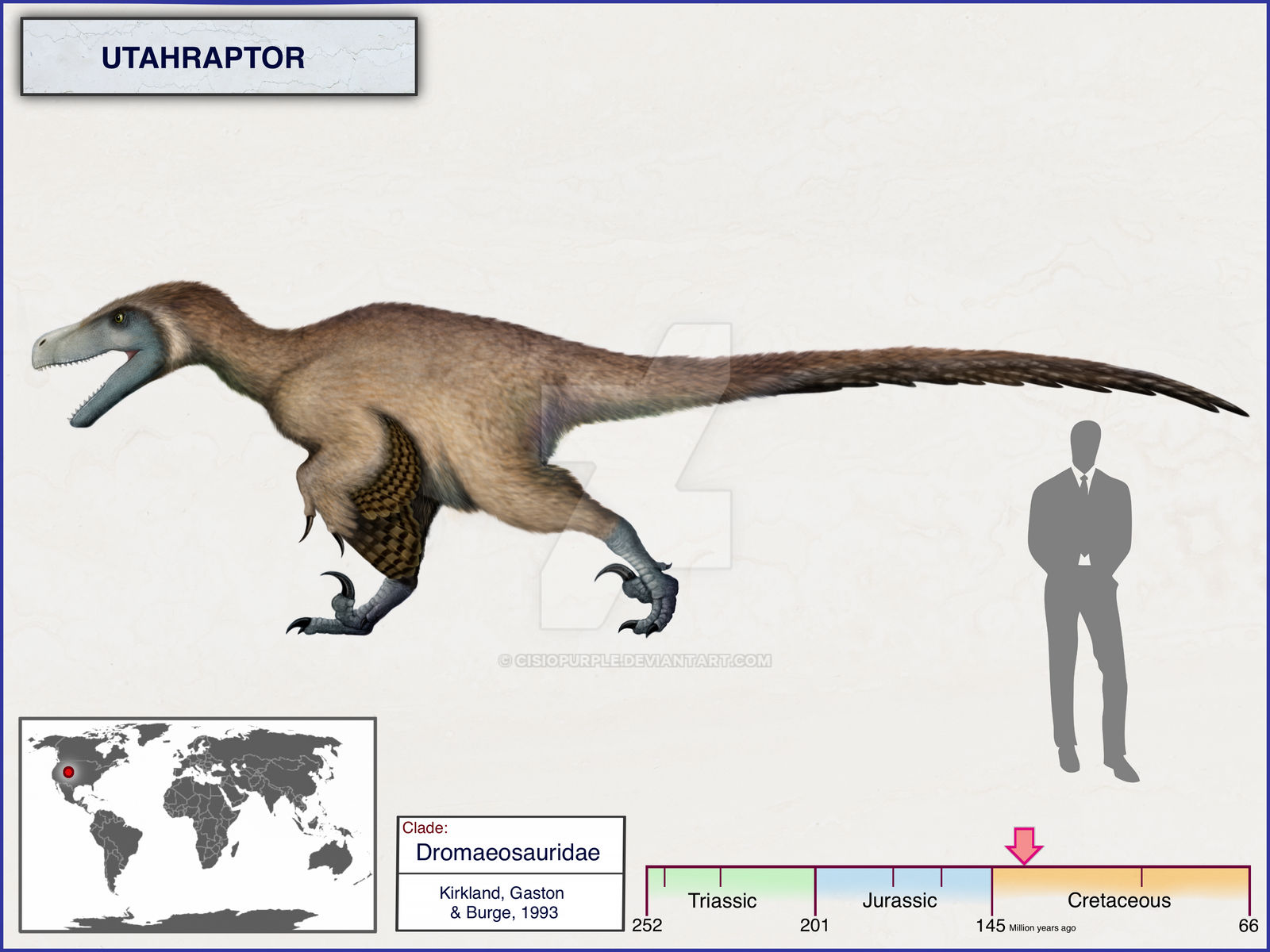Click 'Kirkland, Gaston & Burge, 1993' text
Viewport: 1270px width, 952px height.
[x=502, y=903]
